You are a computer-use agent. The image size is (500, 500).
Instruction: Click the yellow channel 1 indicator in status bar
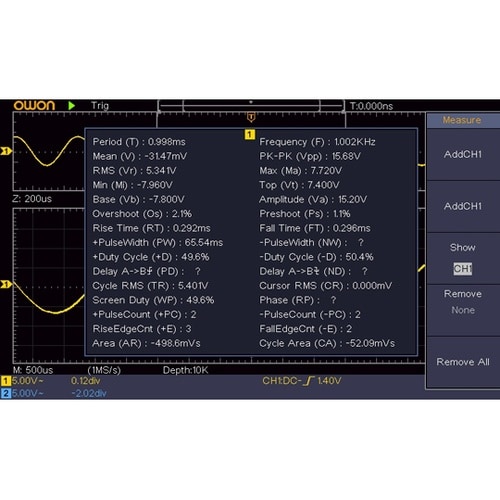(6, 381)
